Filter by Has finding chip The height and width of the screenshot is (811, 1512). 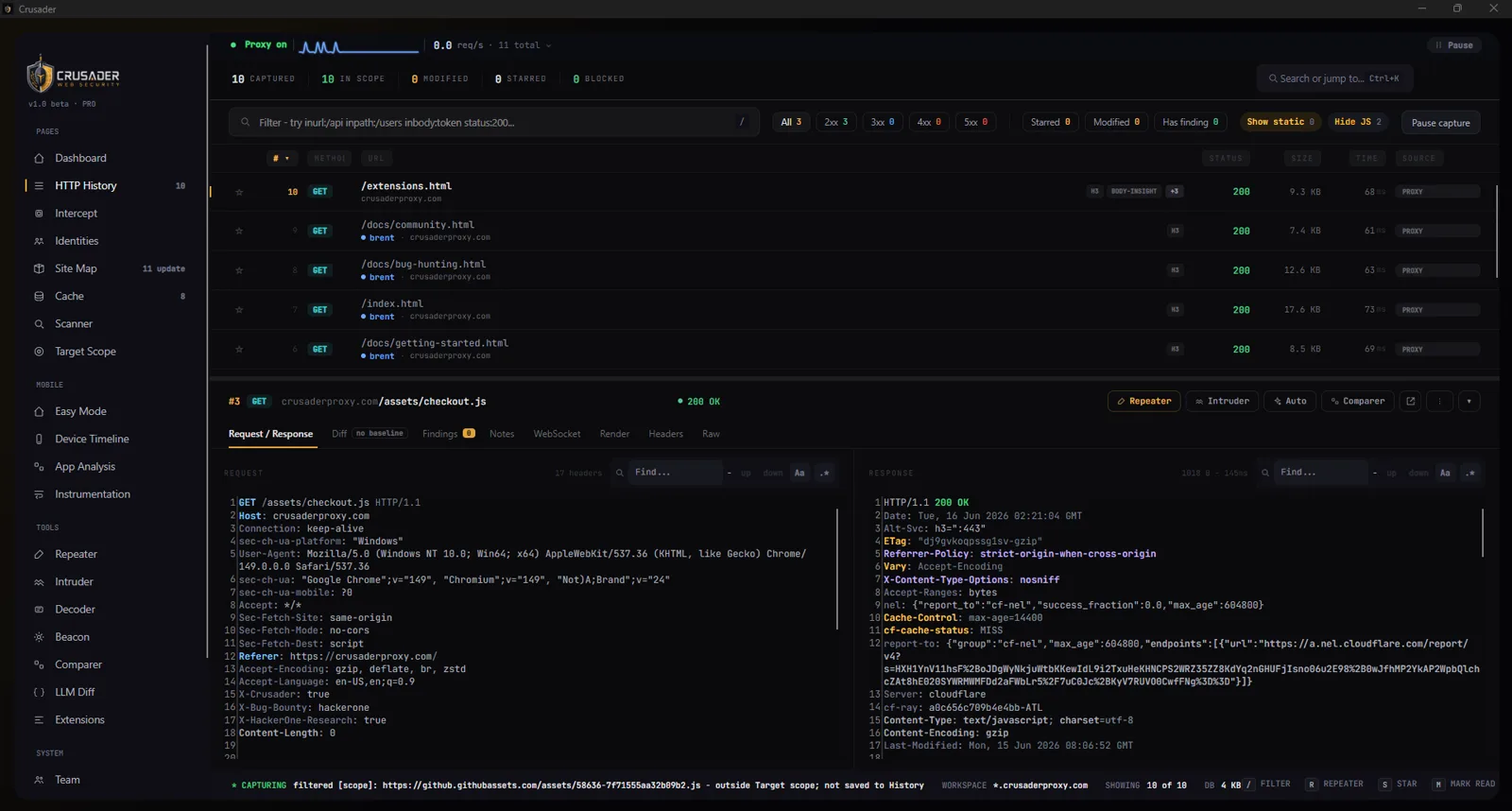point(1190,122)
